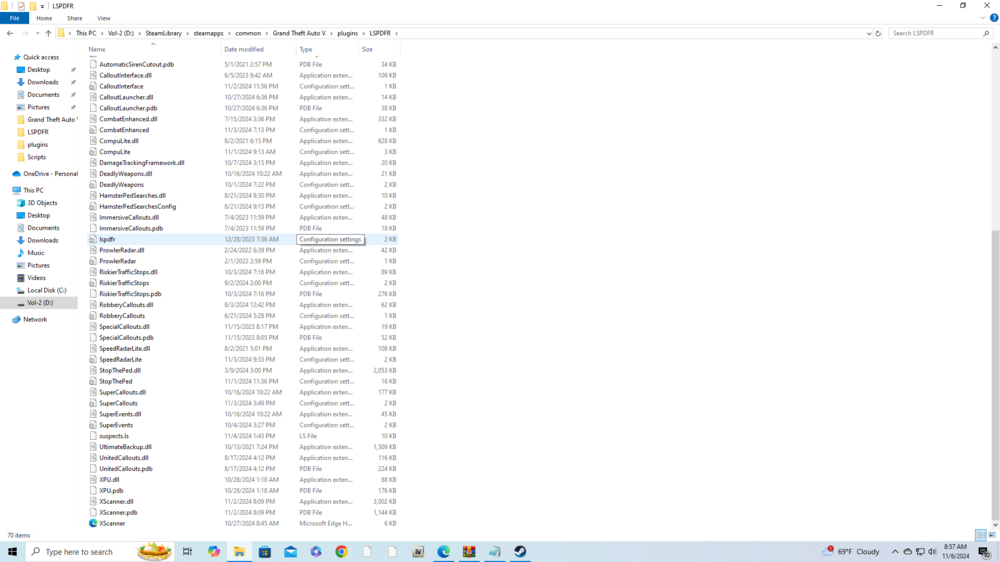Select 'ImmersiveCallouts.dll' file name
The height and width of the screenshot is (562, 1000).
129,218
